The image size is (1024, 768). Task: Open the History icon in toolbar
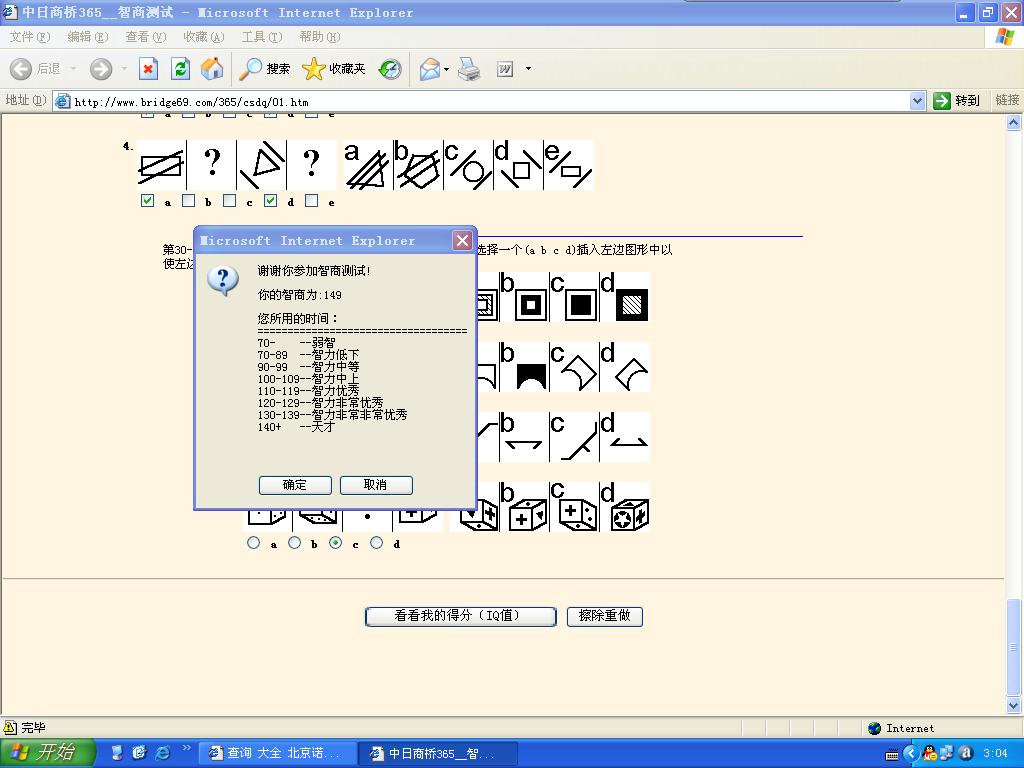(390, 69)
